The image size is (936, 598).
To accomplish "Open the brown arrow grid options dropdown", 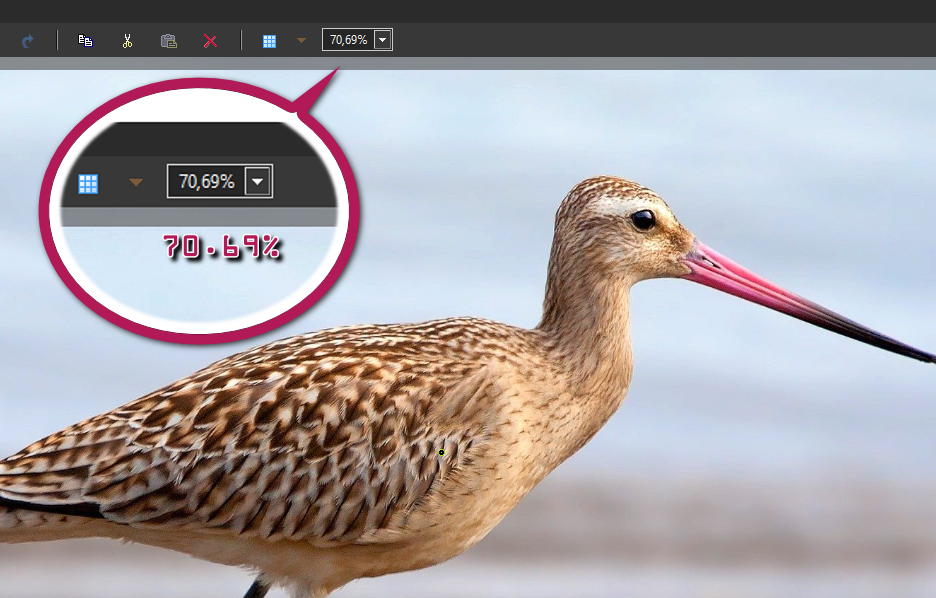I will tap(301, 40).
